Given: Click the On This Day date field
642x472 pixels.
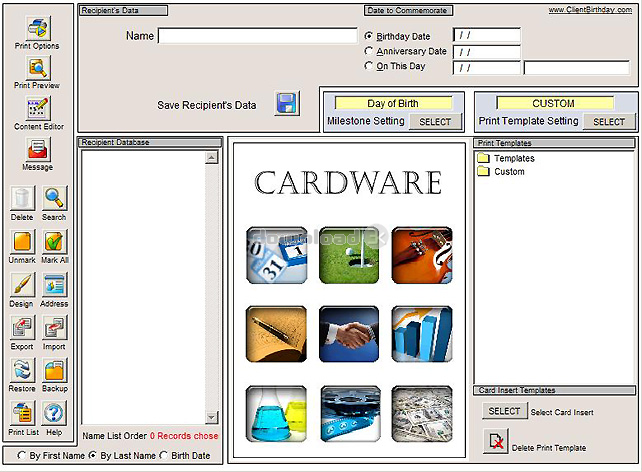Looking at the screenshot, I should coord(486,68).
